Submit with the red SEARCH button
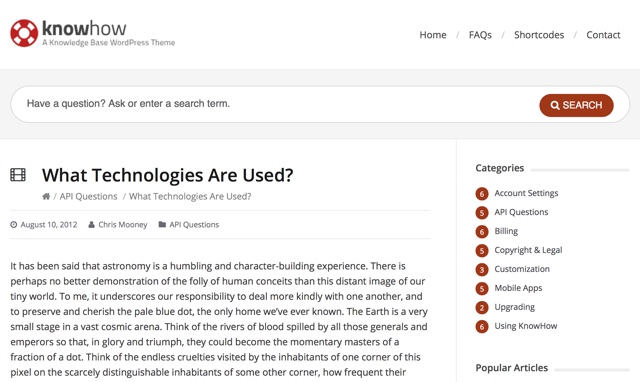640x382 pixels. click(576, 105)
